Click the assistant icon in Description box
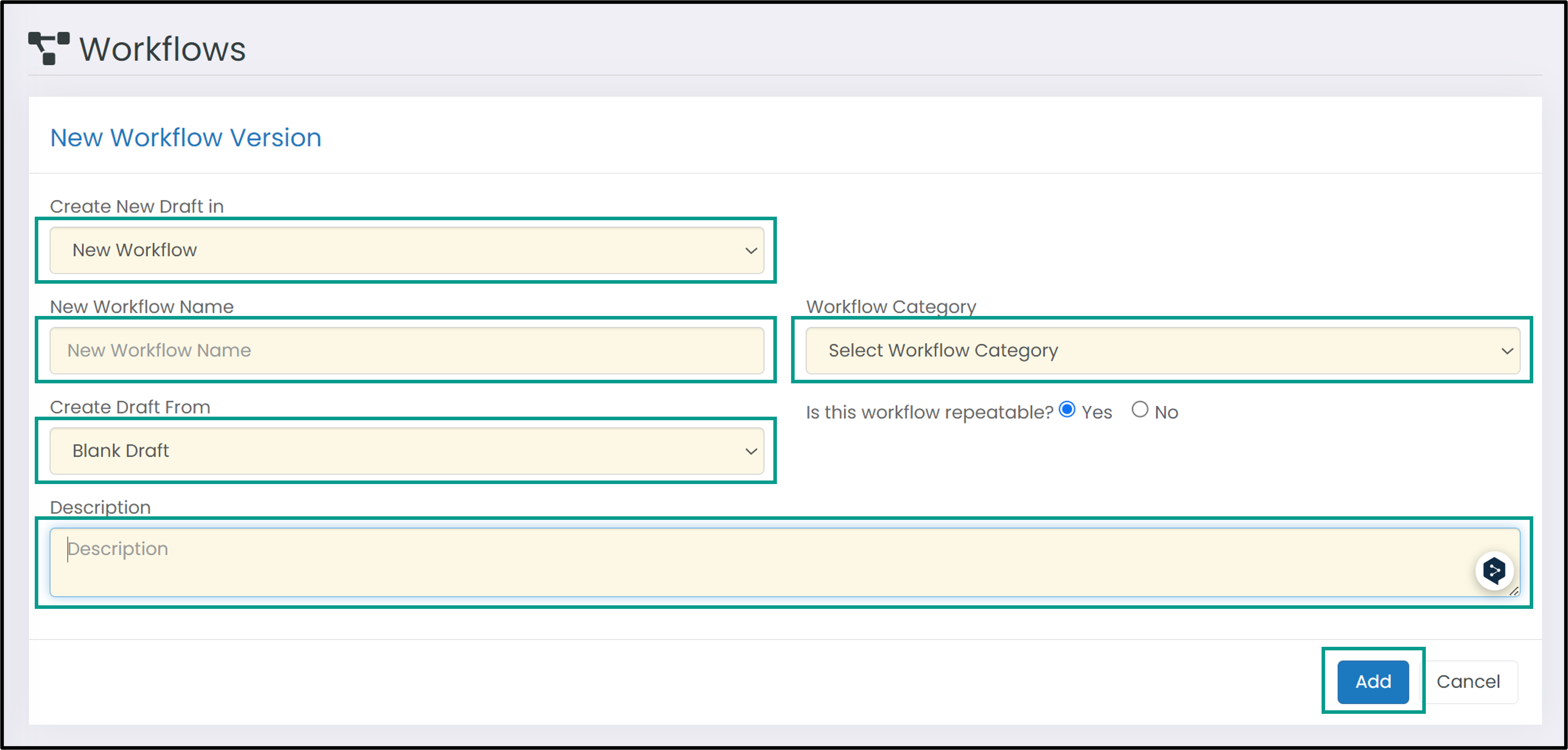 (x=1494, y=571)
